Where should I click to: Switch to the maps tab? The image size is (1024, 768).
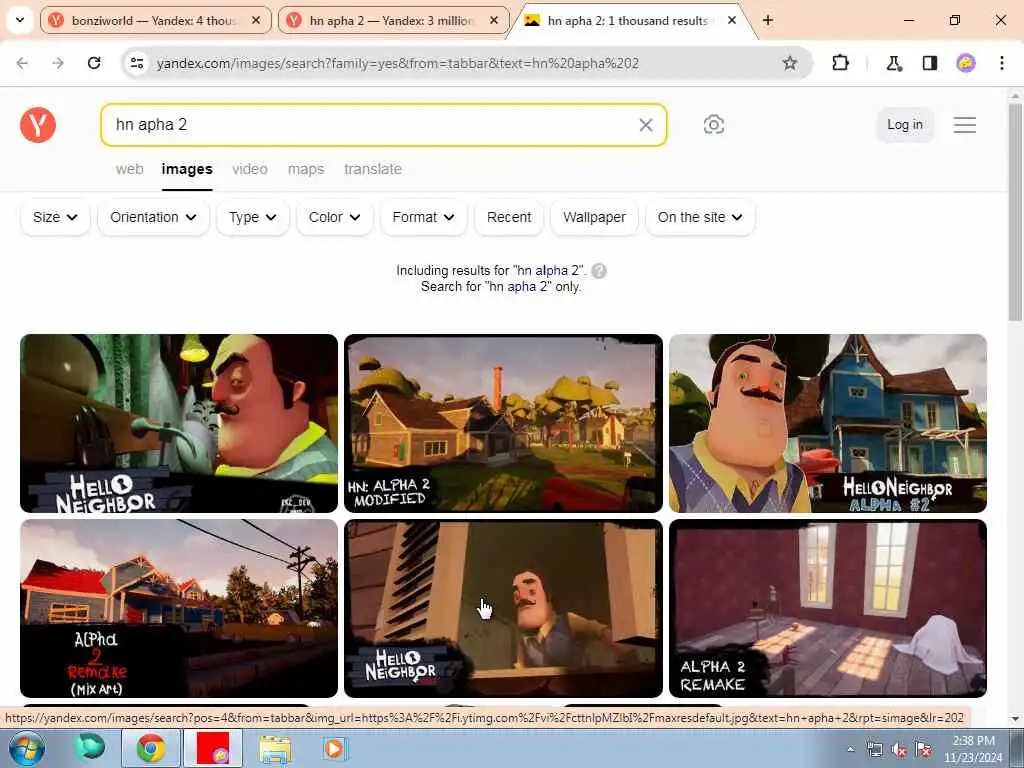(x=306, y=169)
